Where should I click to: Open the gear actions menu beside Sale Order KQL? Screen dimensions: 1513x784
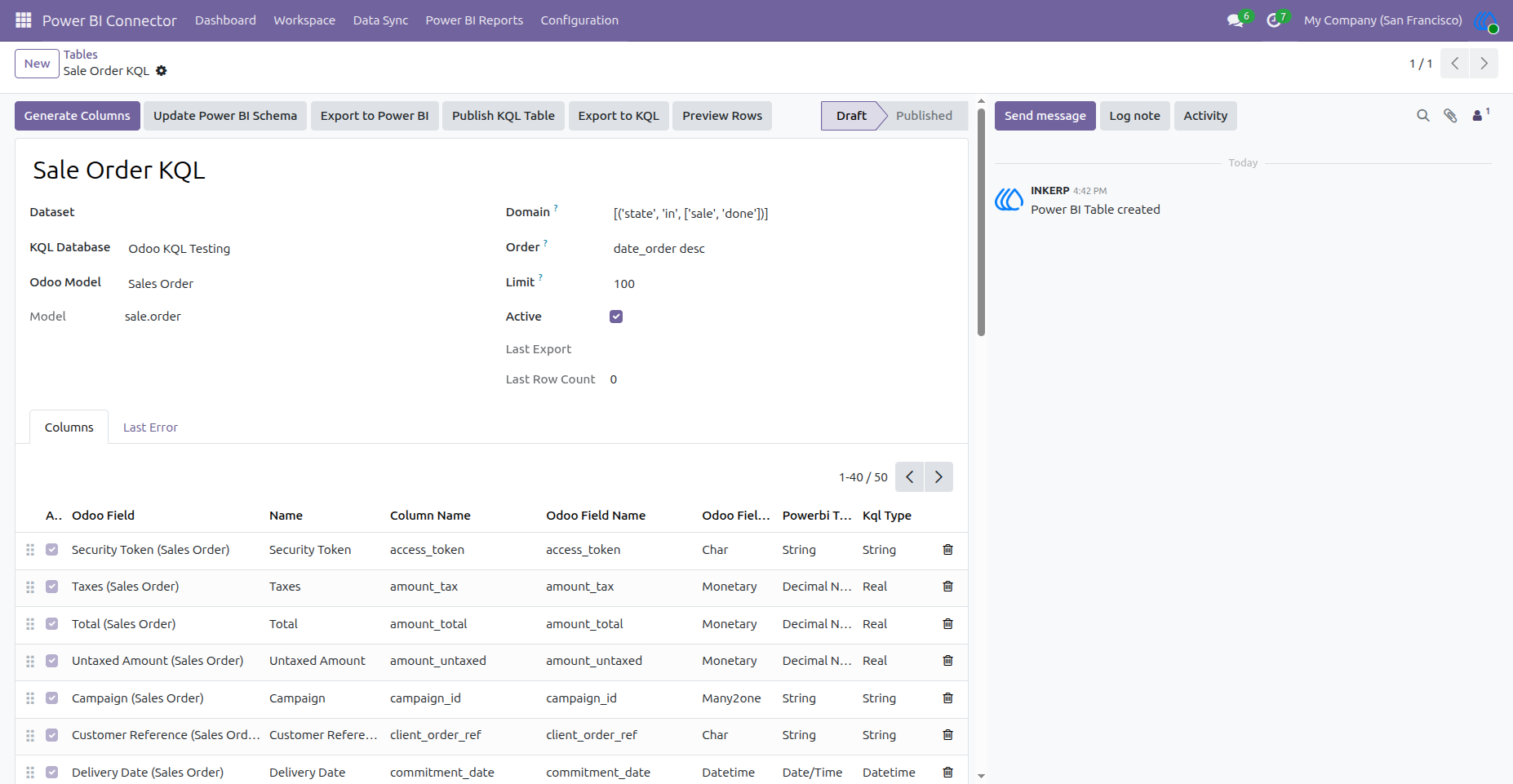(x=162, y=71)
